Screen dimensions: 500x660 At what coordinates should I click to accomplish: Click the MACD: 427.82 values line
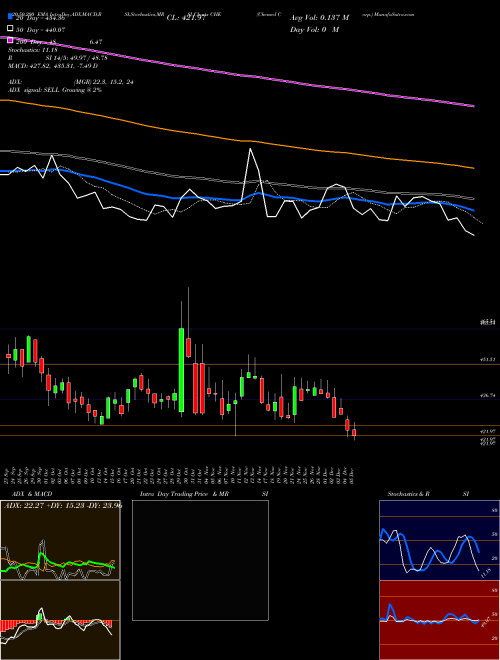coord(53,66)
